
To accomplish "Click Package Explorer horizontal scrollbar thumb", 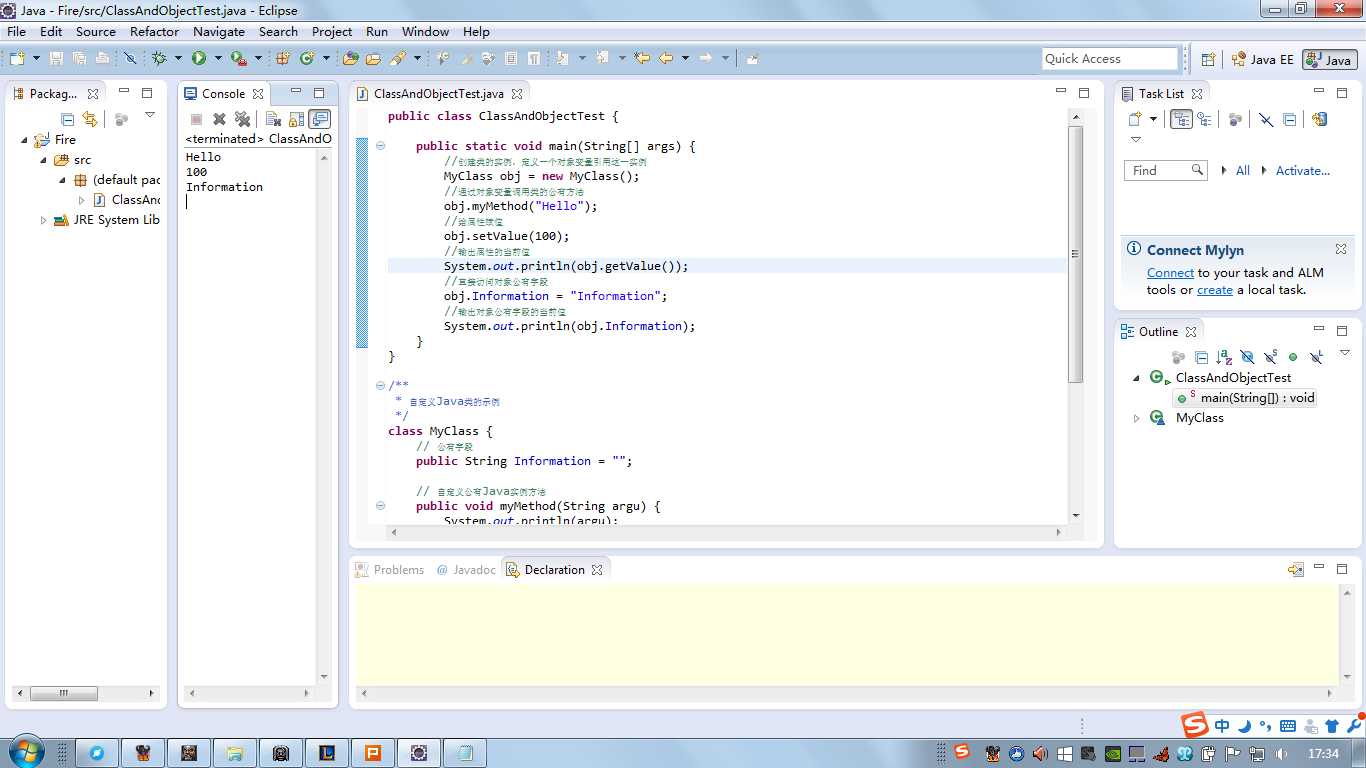I will (x=63, y=693).
